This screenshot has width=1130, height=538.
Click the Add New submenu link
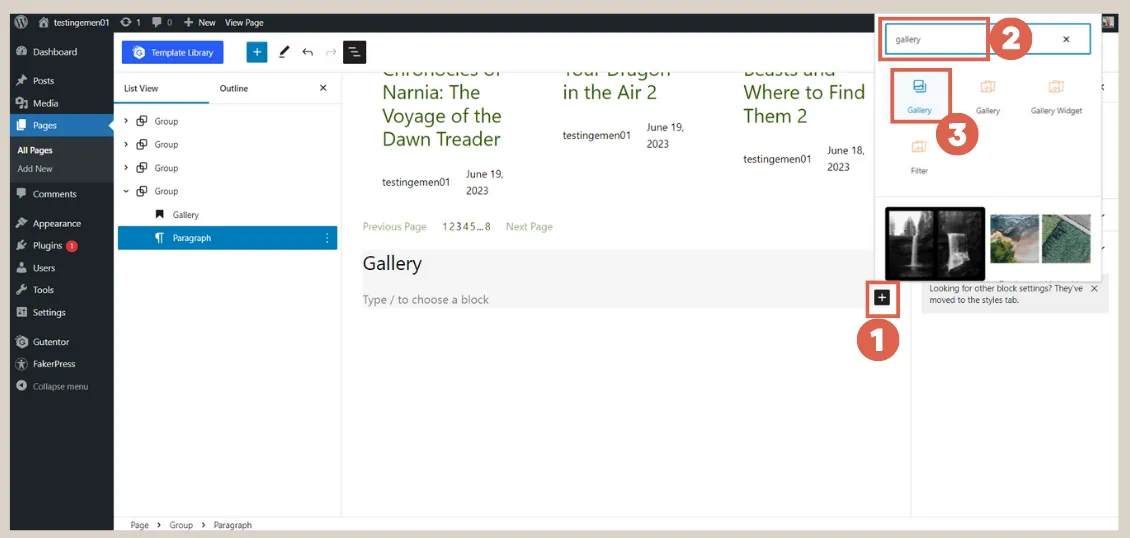coord(35,169)
